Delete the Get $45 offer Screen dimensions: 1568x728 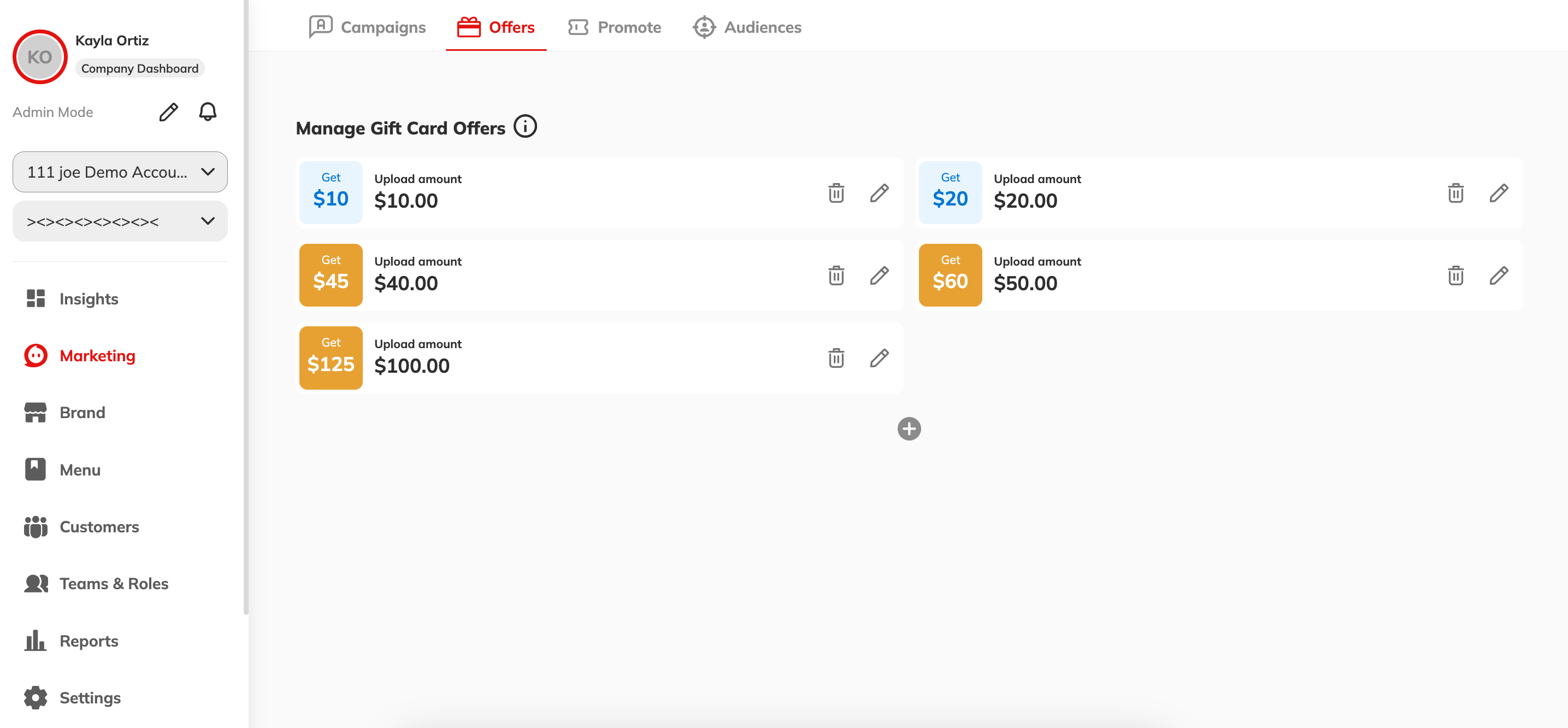(836, 276)
